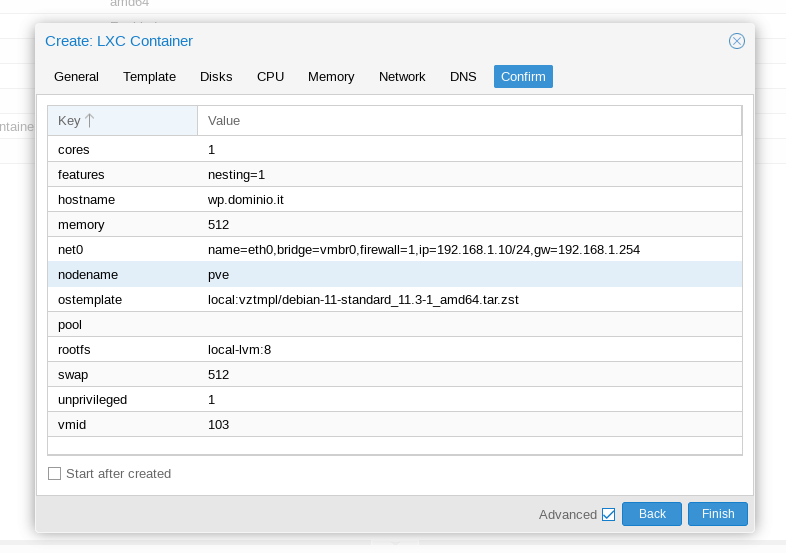786x553 pixels.
Task: Select the unprivileged row
Action: pyautogui.click(x=395, y=400)
